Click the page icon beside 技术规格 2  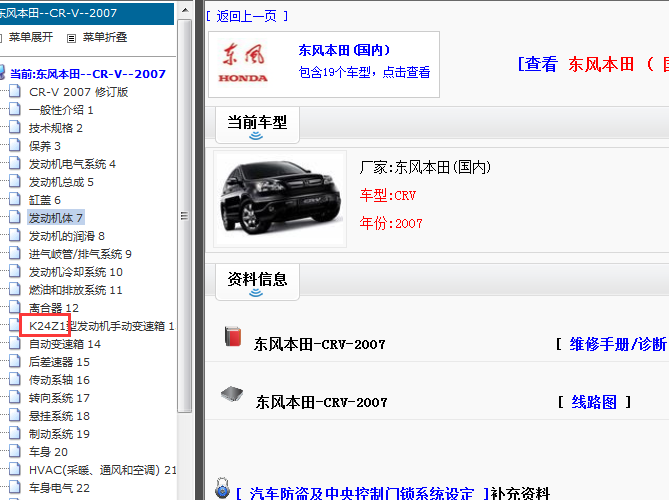(15, 127)
